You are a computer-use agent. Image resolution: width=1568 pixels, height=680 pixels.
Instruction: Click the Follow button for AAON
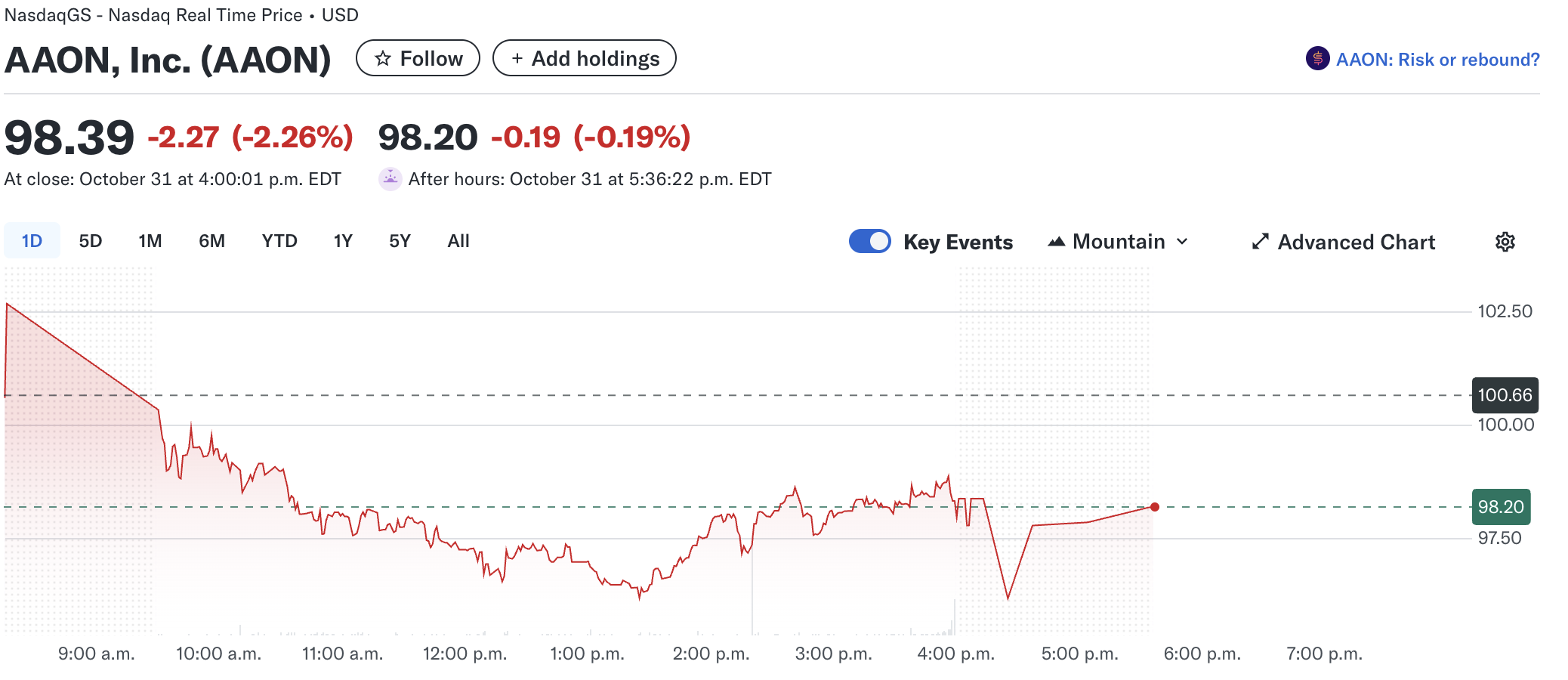tap(418, 58)
